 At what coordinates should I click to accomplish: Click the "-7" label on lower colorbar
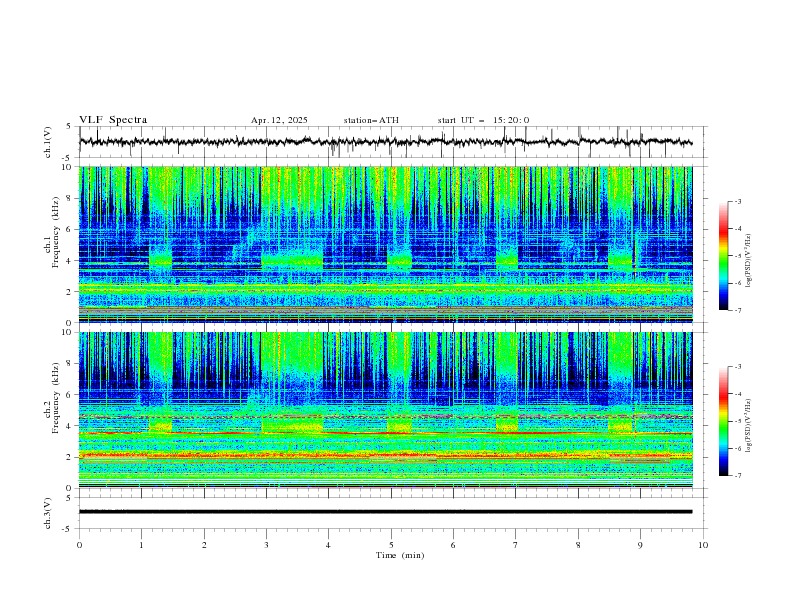click(x=738, y=476)
